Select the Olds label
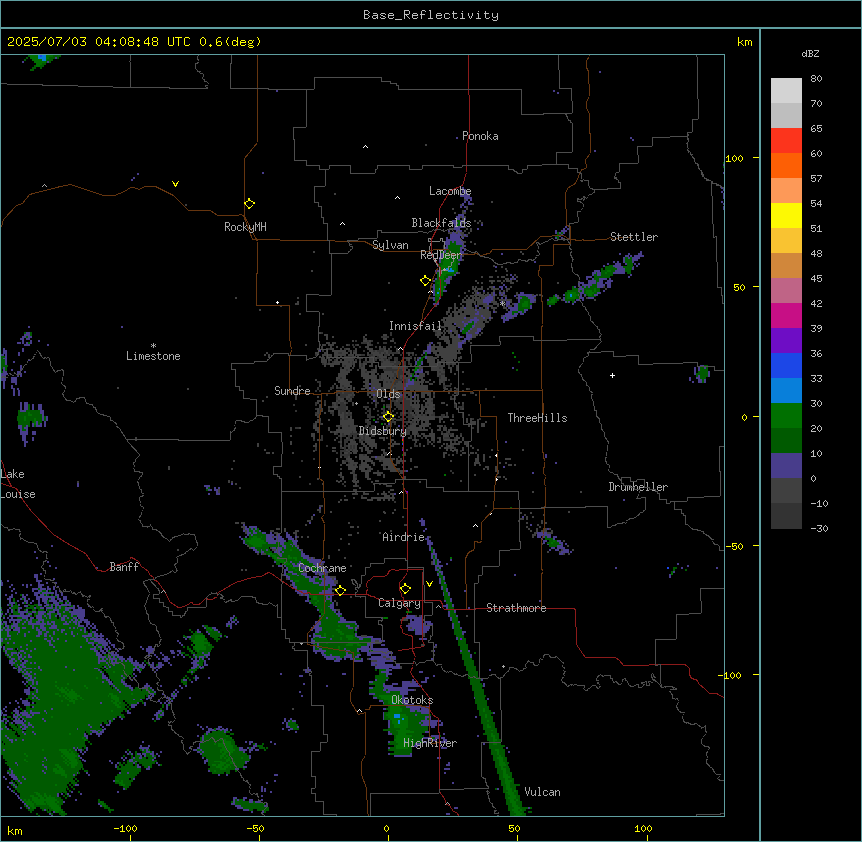862x842 pixels. click(x=388, y=394)
